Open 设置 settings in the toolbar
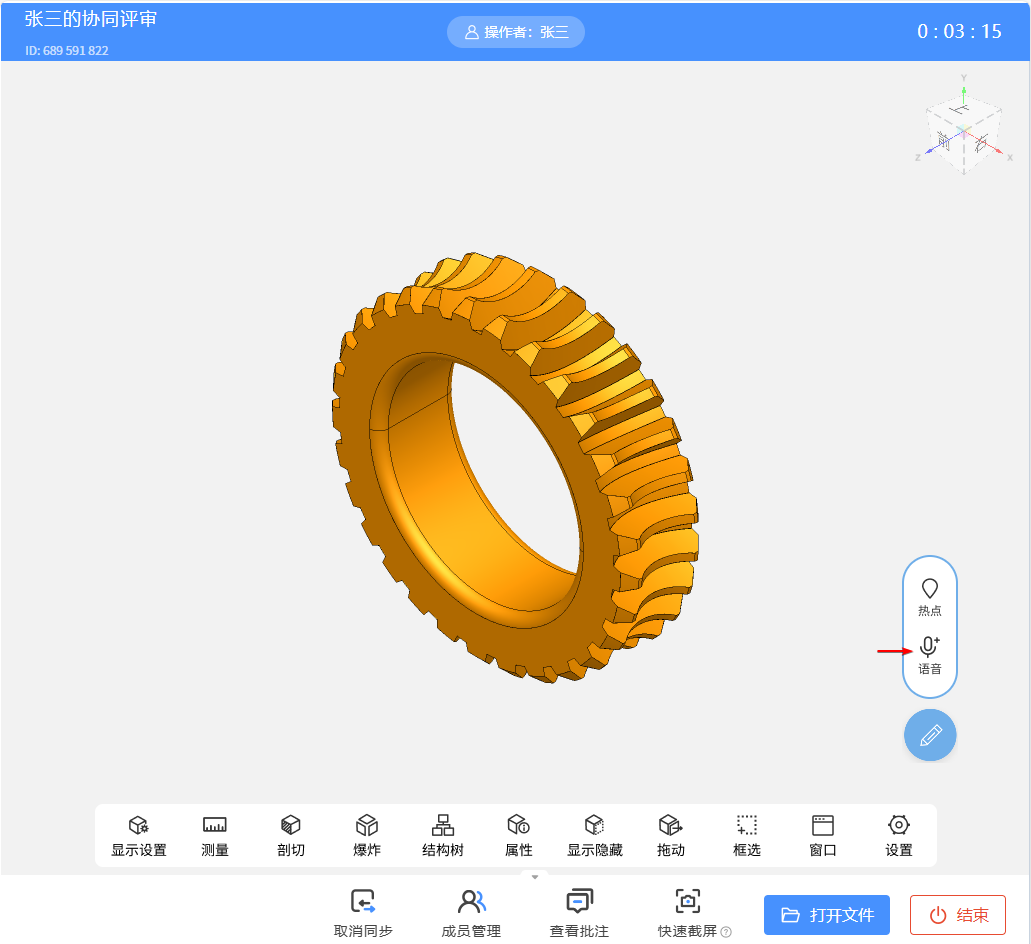The image size is (1031, 944). point(899,835)
